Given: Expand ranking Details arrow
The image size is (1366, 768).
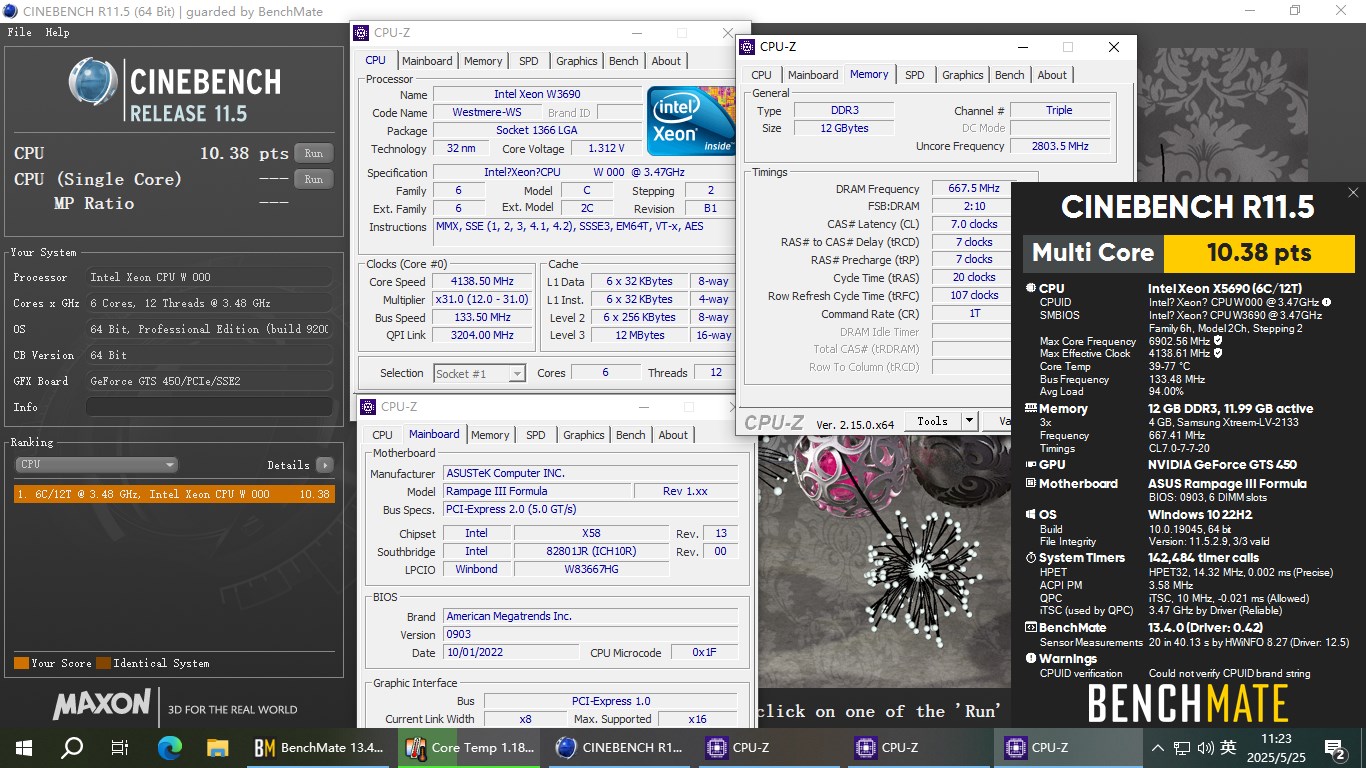Looking at the screenshot, I should pyautogui.click(x=324, y=465).
